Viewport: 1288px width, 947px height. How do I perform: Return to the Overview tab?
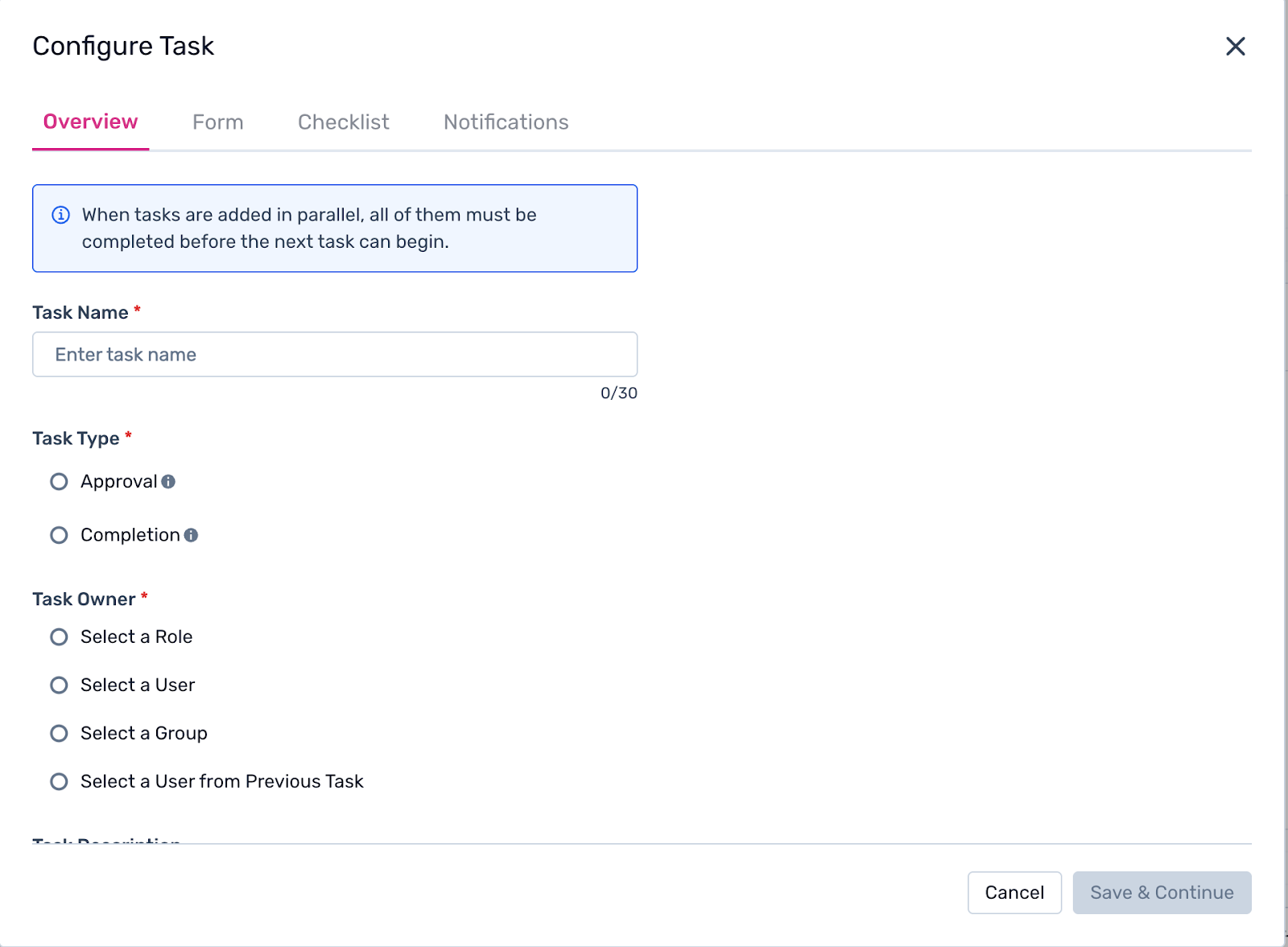coord(90,122)
